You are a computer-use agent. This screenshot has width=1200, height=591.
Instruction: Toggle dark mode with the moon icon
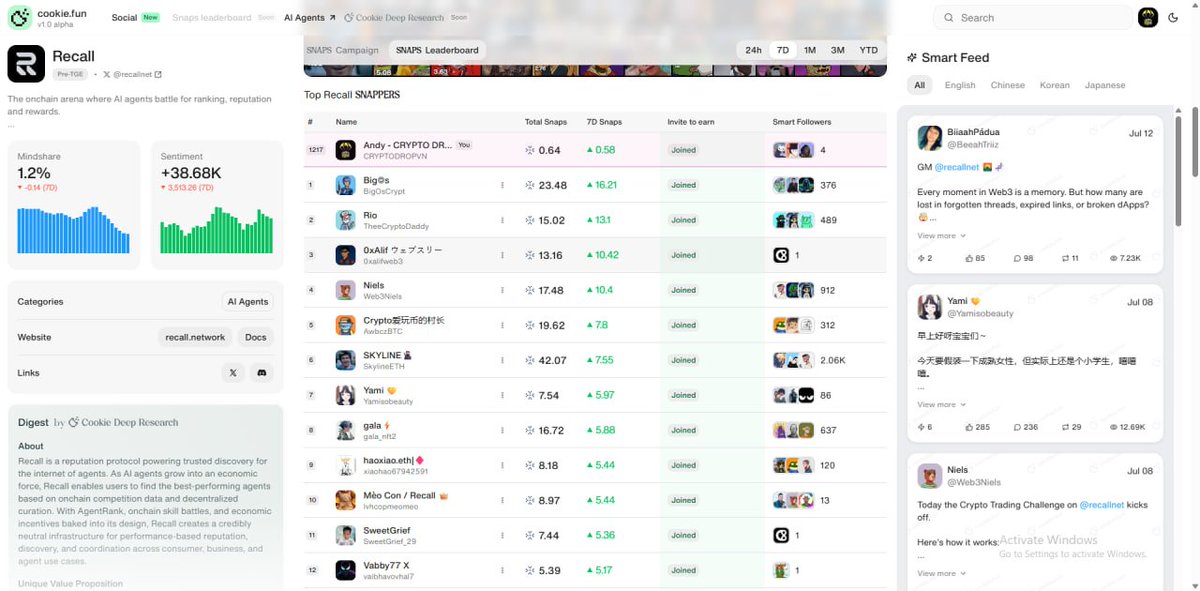click(x=1173, y=17)
